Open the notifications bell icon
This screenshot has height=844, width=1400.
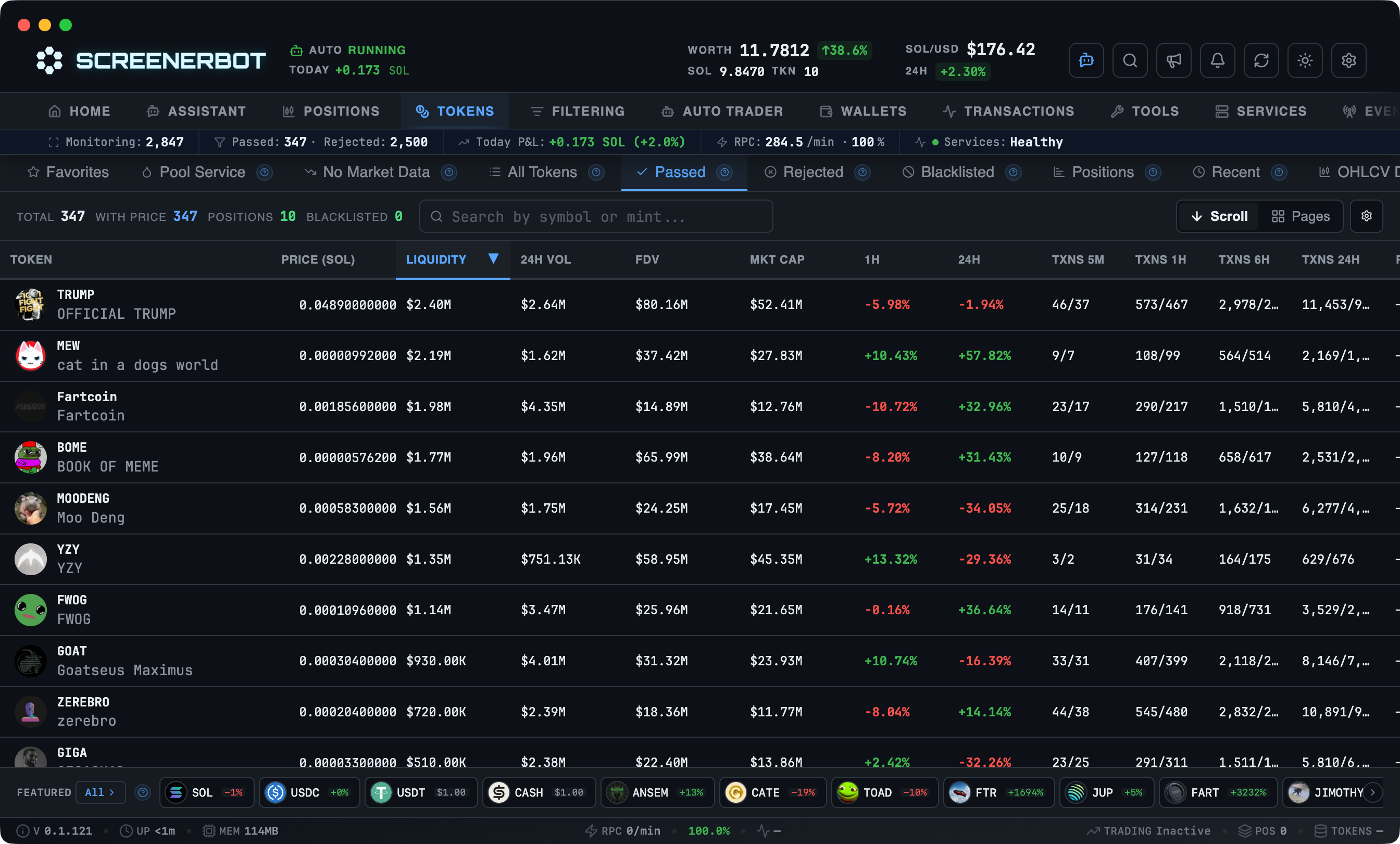(x=1217, y=60)
